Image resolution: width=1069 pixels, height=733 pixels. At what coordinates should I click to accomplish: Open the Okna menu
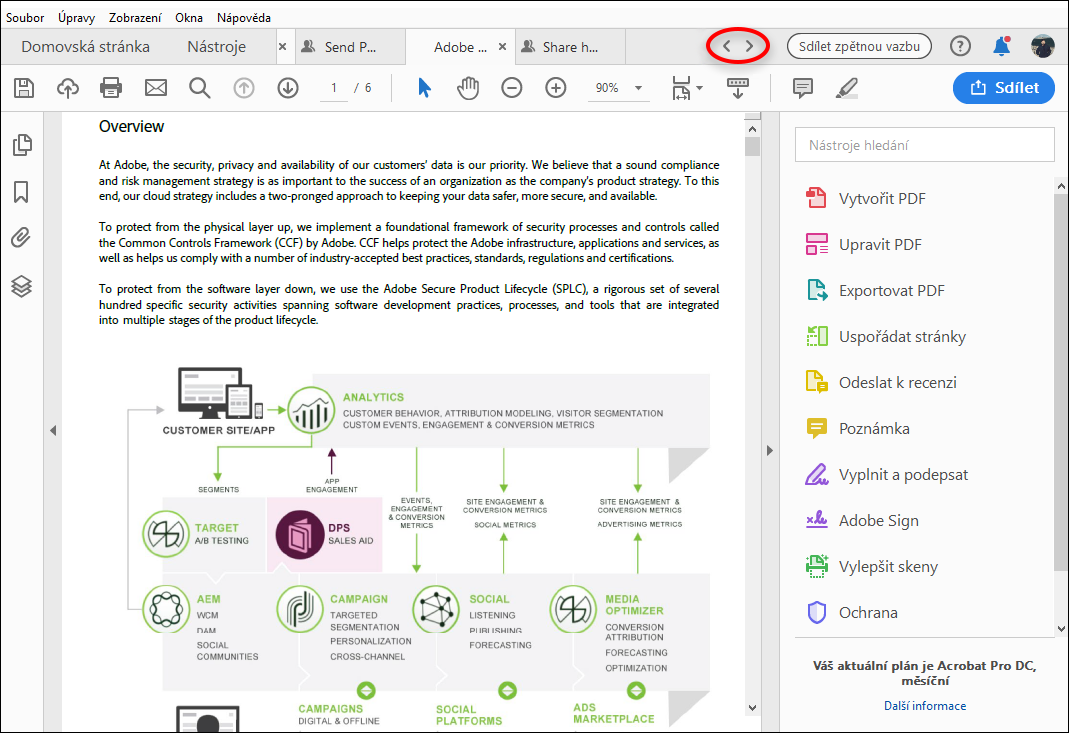[189, 18]
